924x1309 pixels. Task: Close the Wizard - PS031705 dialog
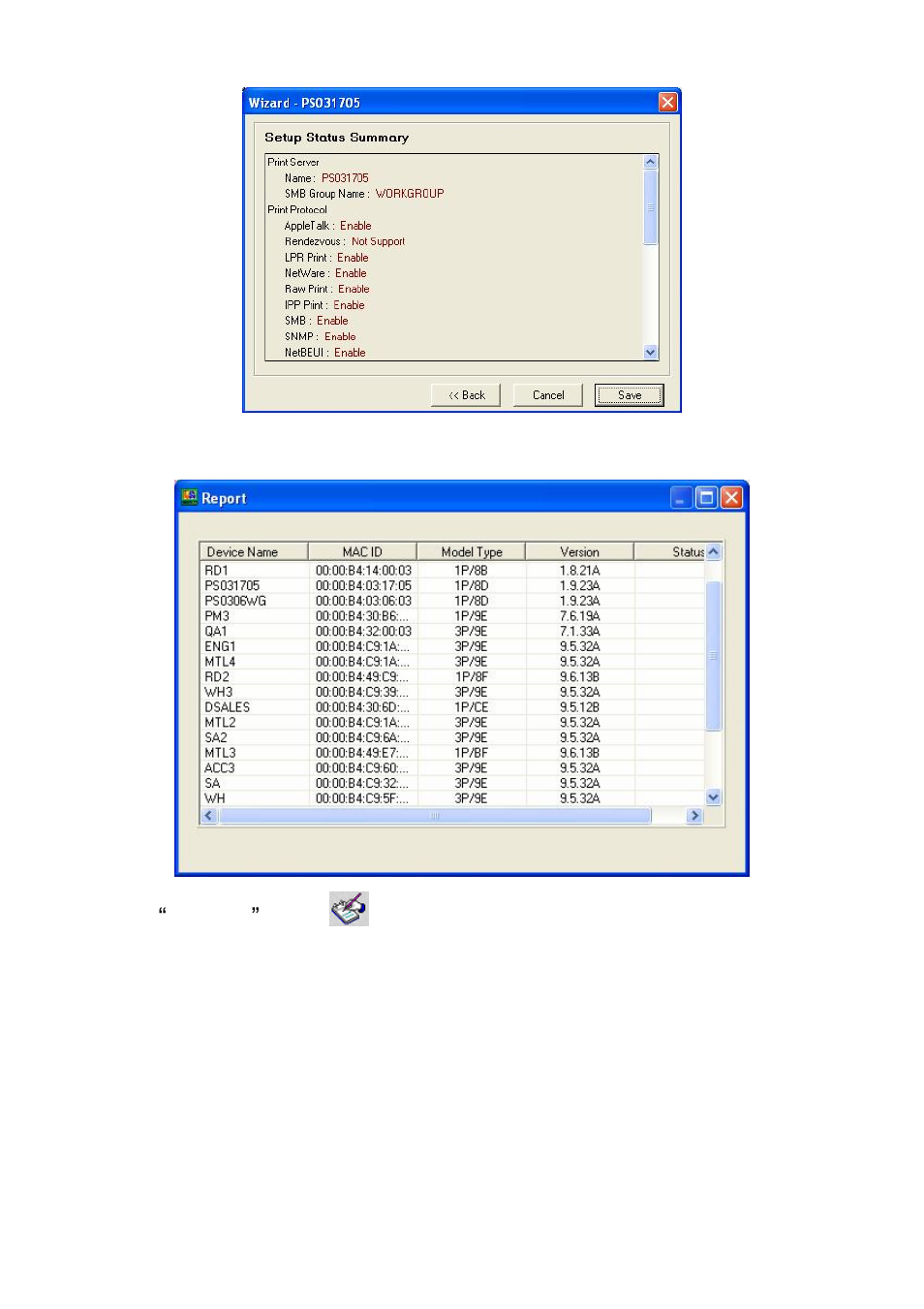[x=667, y=102]
